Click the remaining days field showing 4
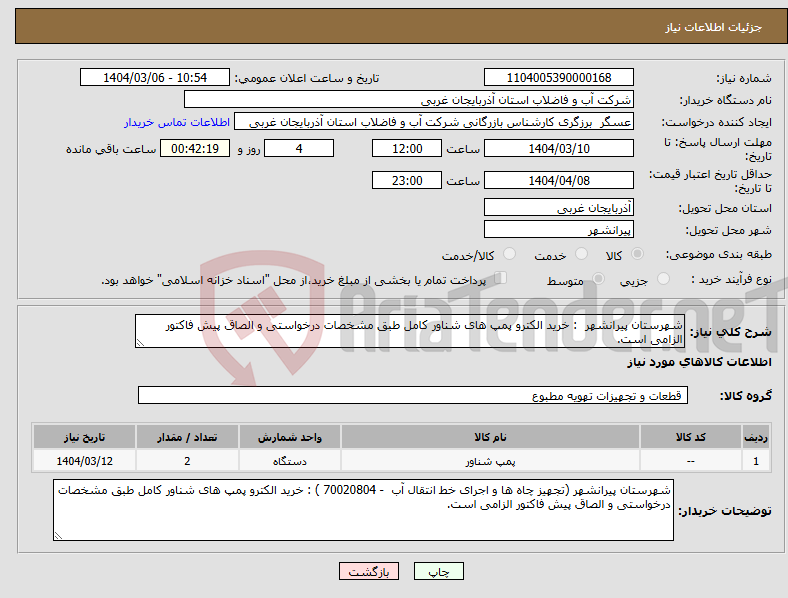The width and height of the screenshot is (788, 598). point(299,148)
